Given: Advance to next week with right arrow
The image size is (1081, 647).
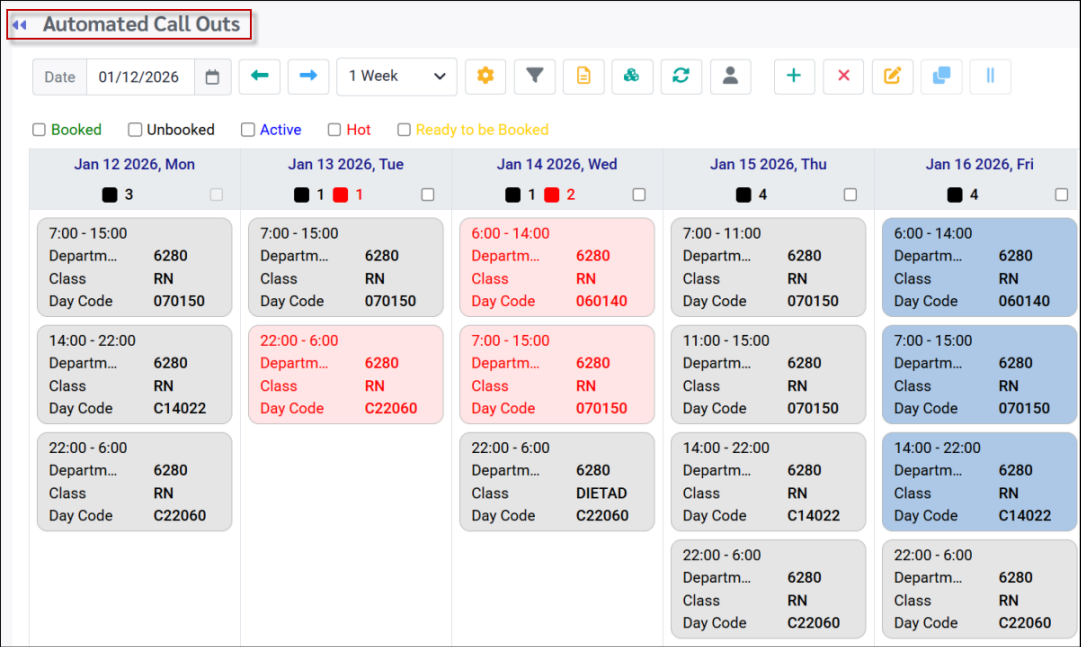Looking at the screenshot, I should click(308, 77).
